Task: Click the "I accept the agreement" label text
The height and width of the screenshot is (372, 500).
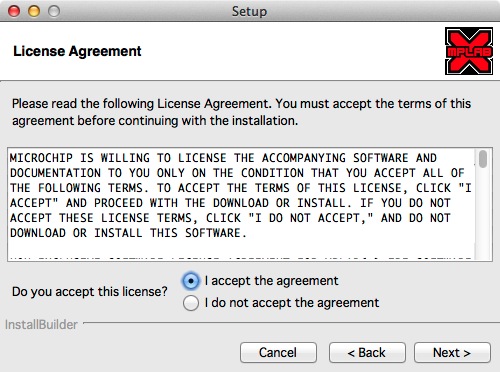Action: (271, 281)
